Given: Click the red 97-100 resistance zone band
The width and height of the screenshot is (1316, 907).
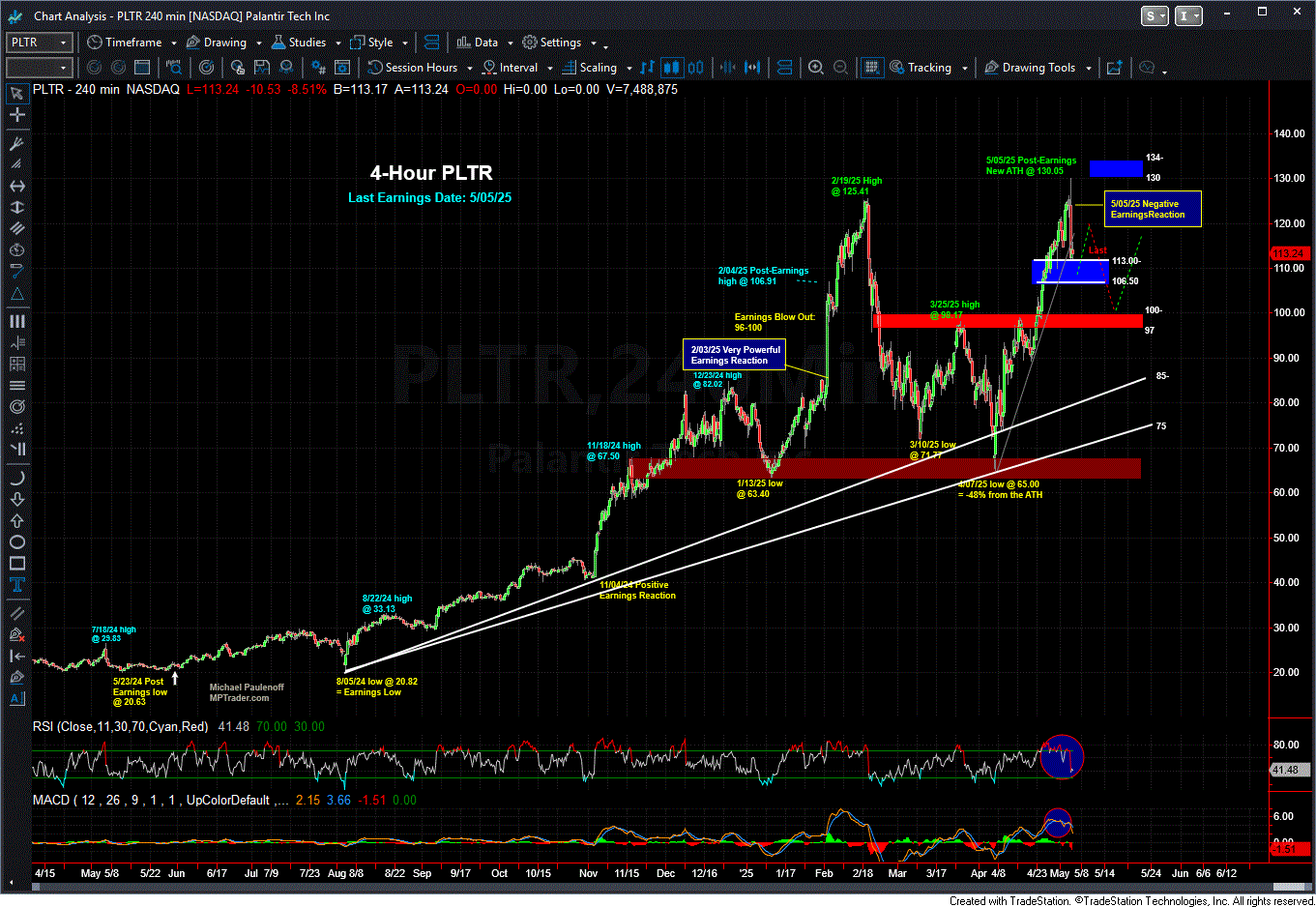Looking at the screenshot, I should pos(1008,321).
